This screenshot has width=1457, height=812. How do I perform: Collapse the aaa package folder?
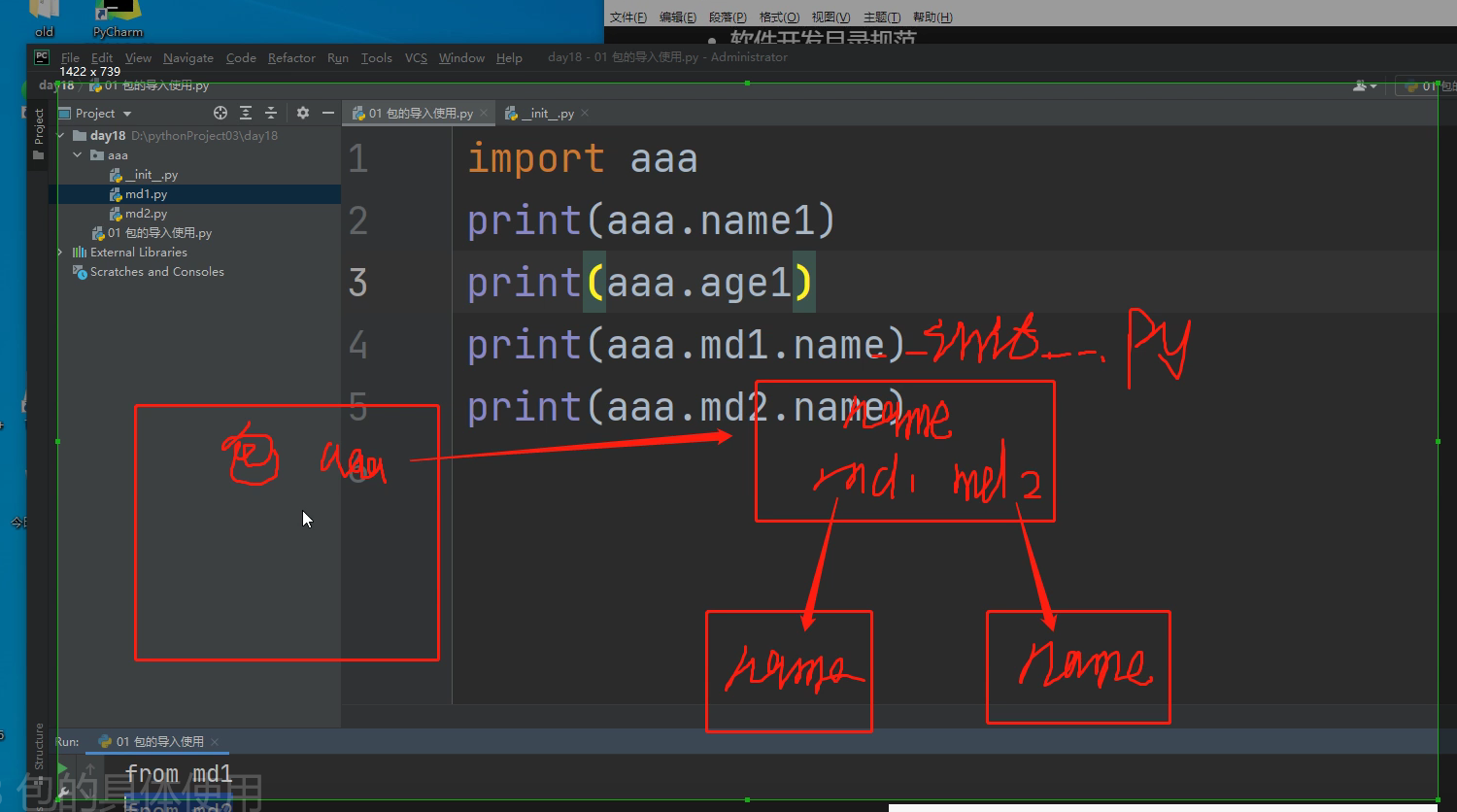(x=78, y=155)
